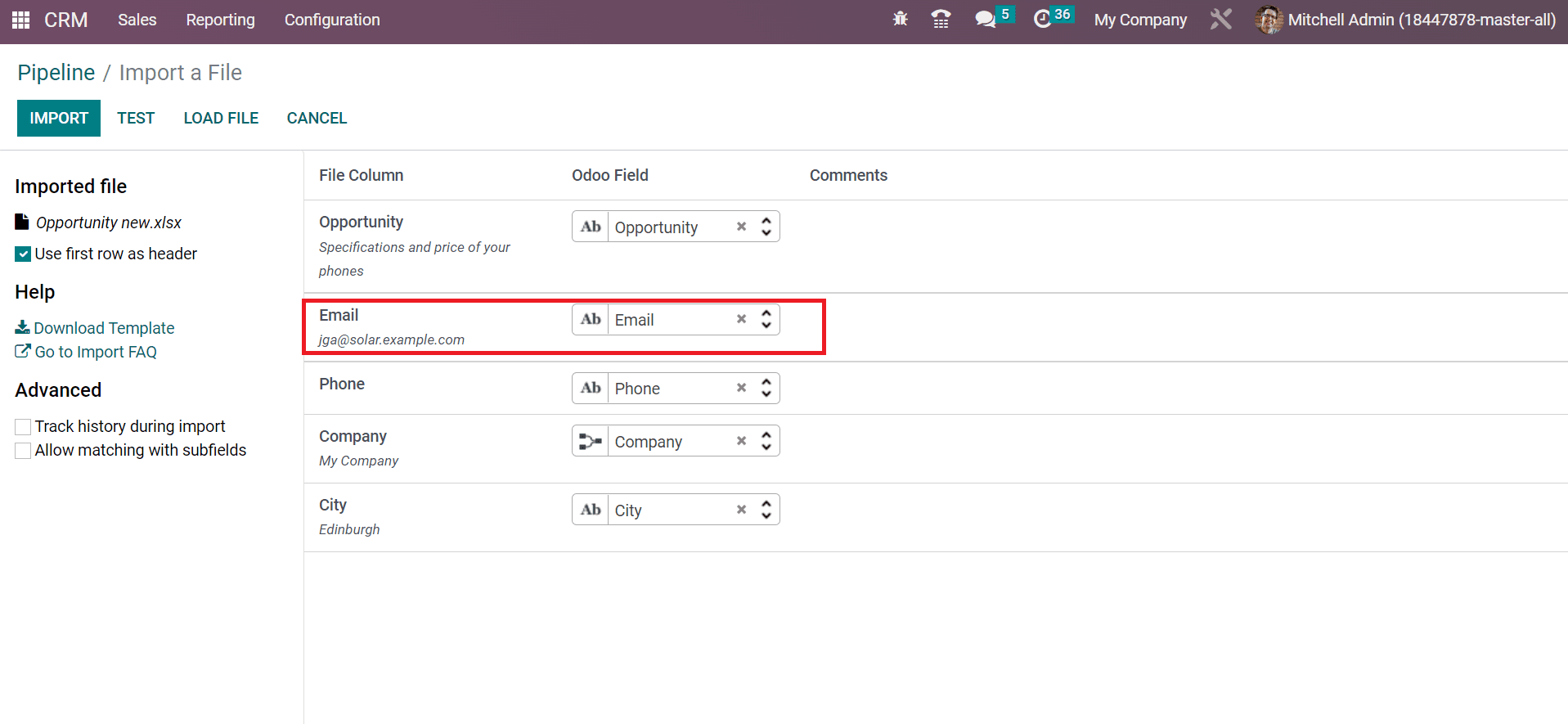The image size is (1568, 724).
Task: Click the TEST button
Action: [x=136, y=118]
